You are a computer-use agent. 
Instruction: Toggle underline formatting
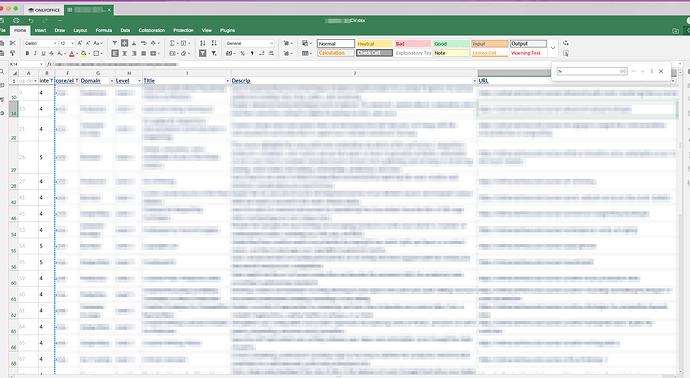43,53
